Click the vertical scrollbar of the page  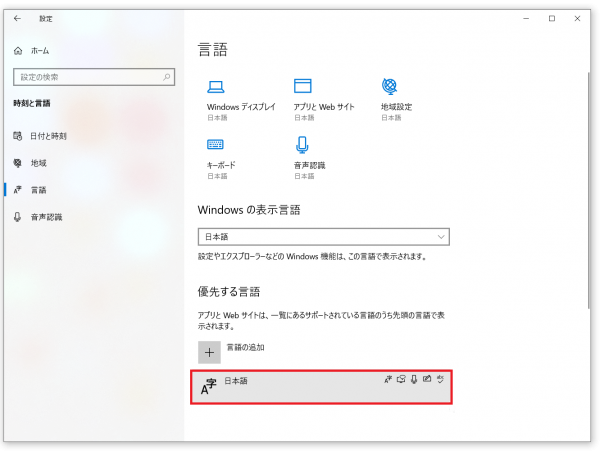589,190
